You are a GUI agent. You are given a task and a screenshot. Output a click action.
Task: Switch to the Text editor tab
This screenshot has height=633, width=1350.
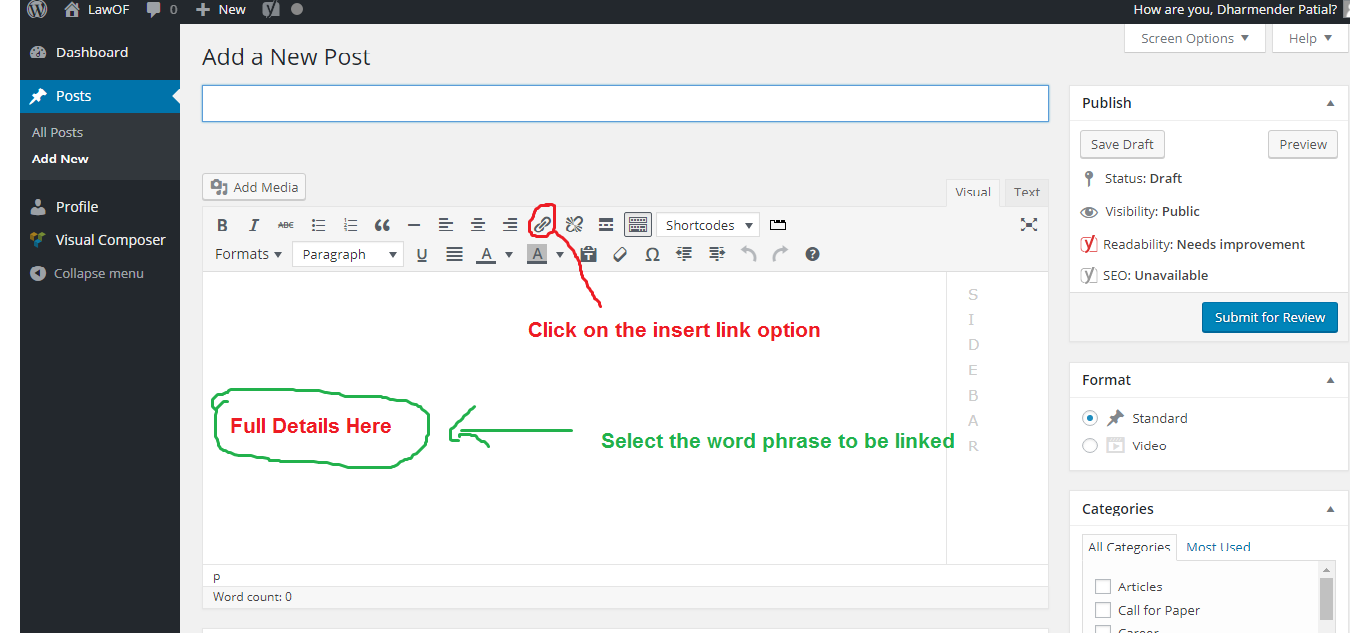1026,192
